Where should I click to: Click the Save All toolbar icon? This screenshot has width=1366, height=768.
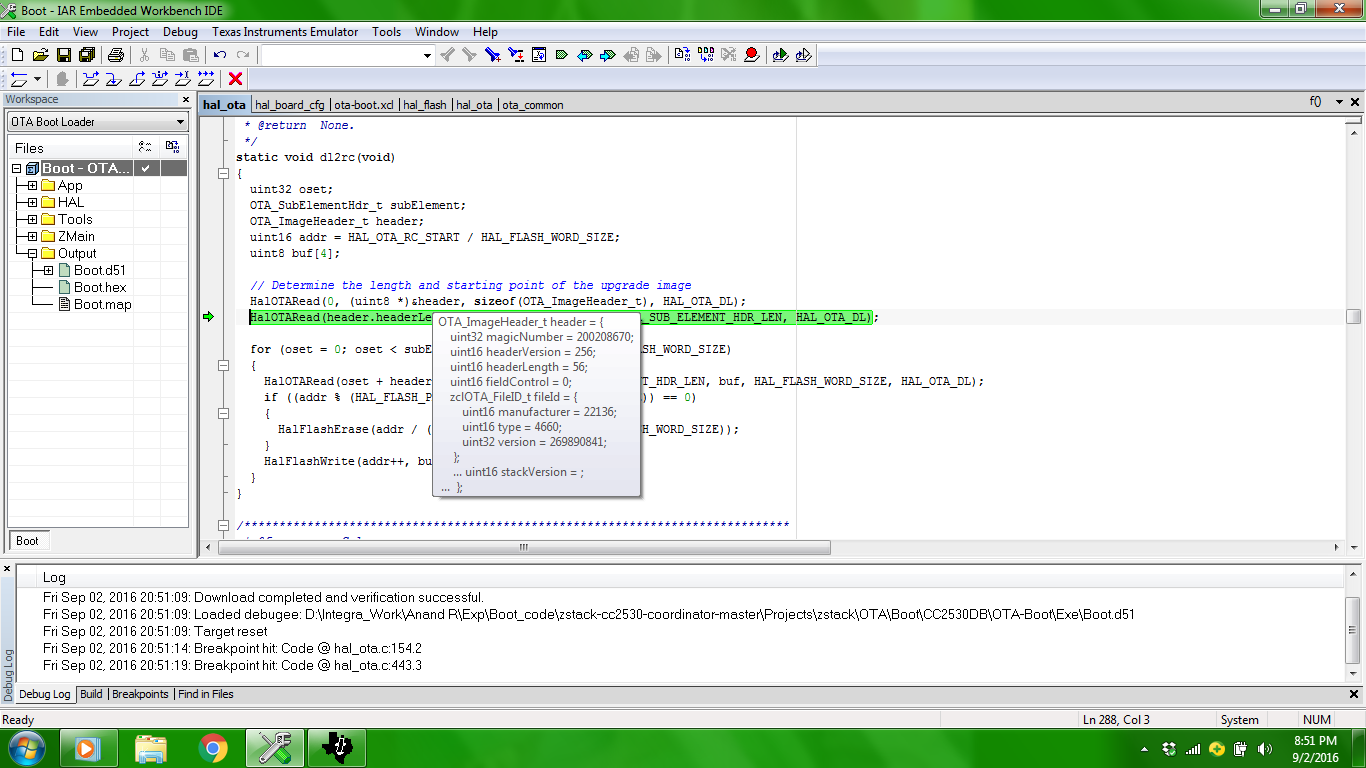point(87,55)
